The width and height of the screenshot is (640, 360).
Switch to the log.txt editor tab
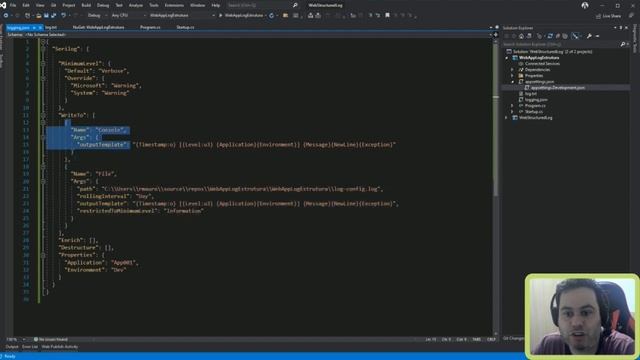click(51, 27)
